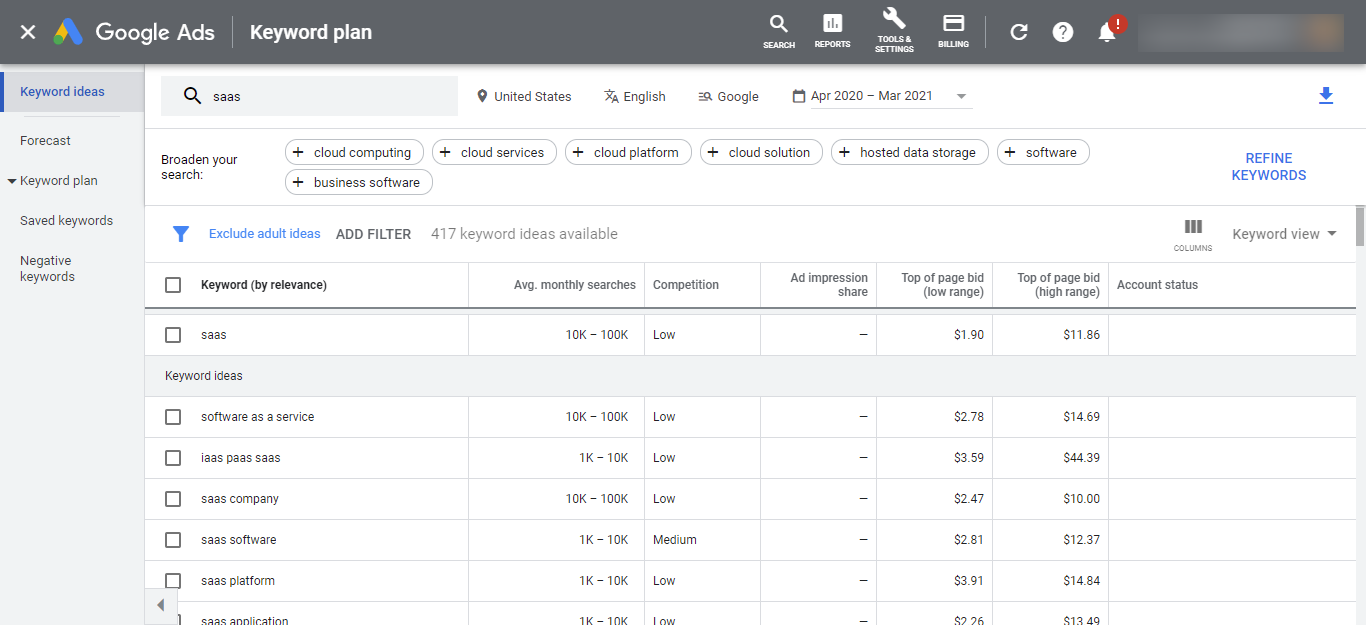
Task: Open the Columns selector icon
Action: [1193, 234]
